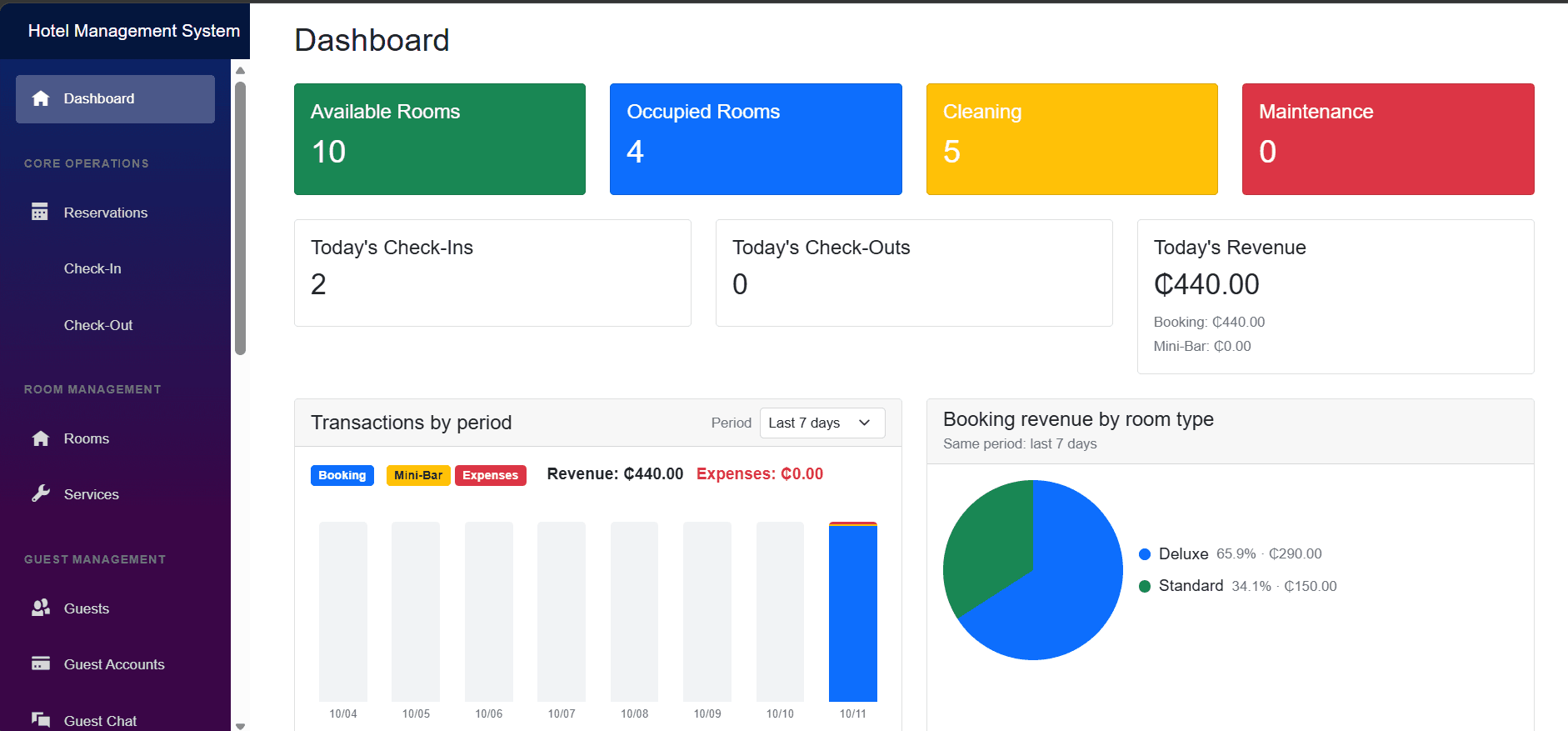1568x731 pixels.
Task: Click the Deluxe legend blue dot
Action: [1145, 554]
